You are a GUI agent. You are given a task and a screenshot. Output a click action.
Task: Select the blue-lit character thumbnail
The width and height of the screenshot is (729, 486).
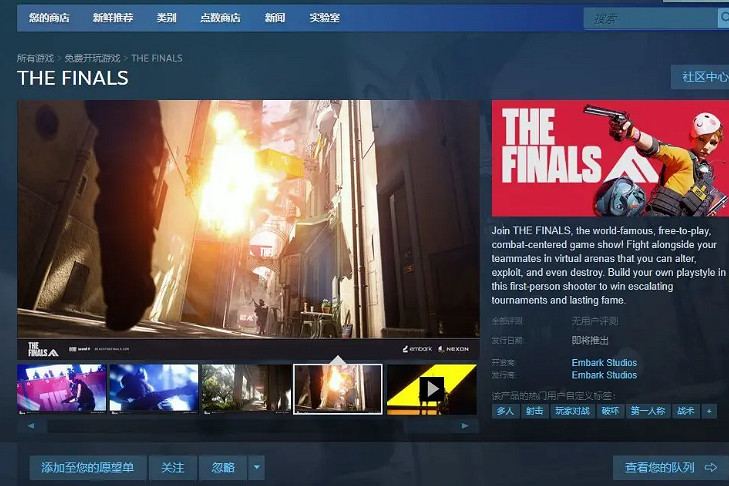[x=154, y=389]
